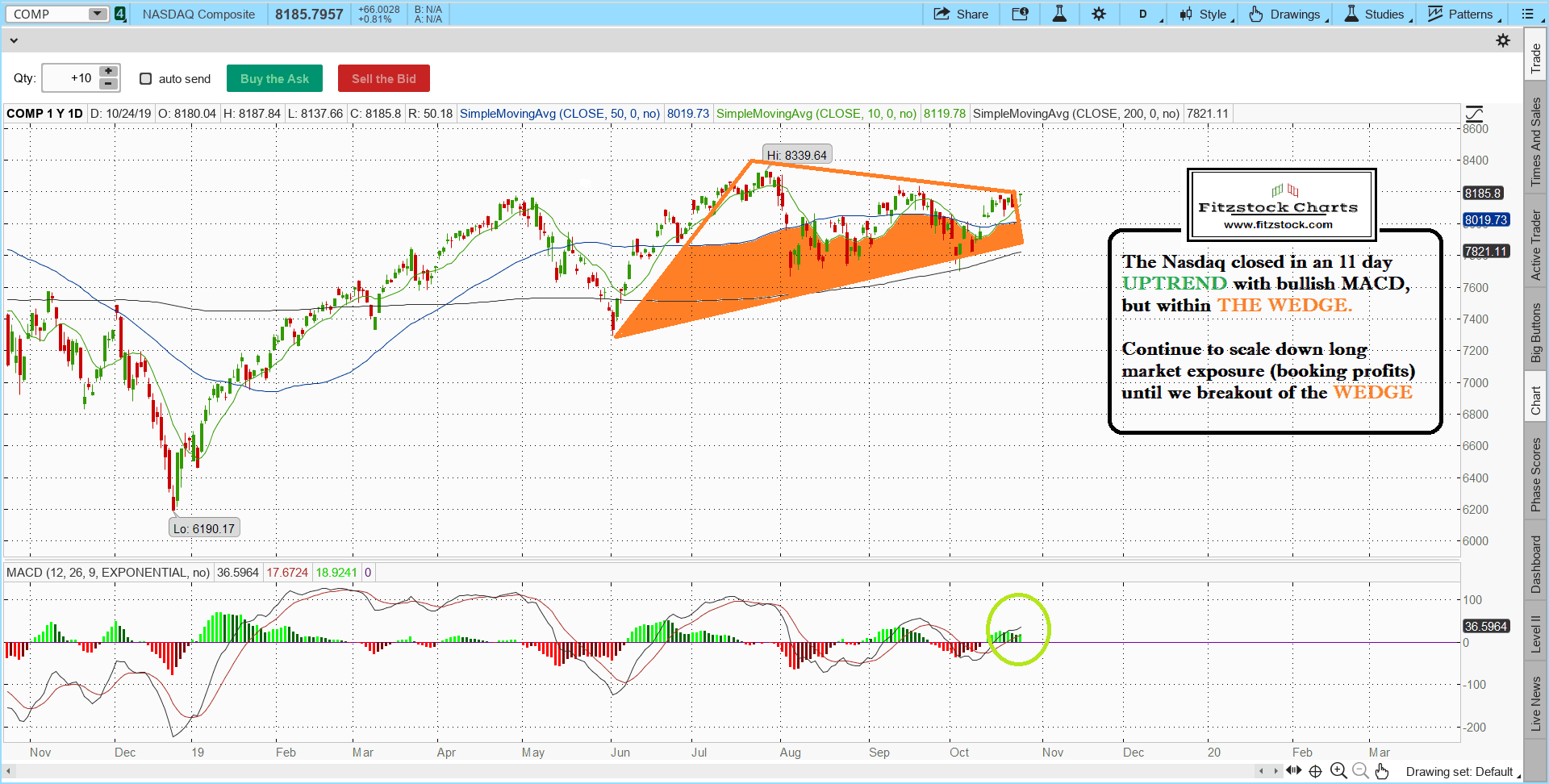
Task: Click the Edit Studies flask icon
Action: [x=1059, y=14]
